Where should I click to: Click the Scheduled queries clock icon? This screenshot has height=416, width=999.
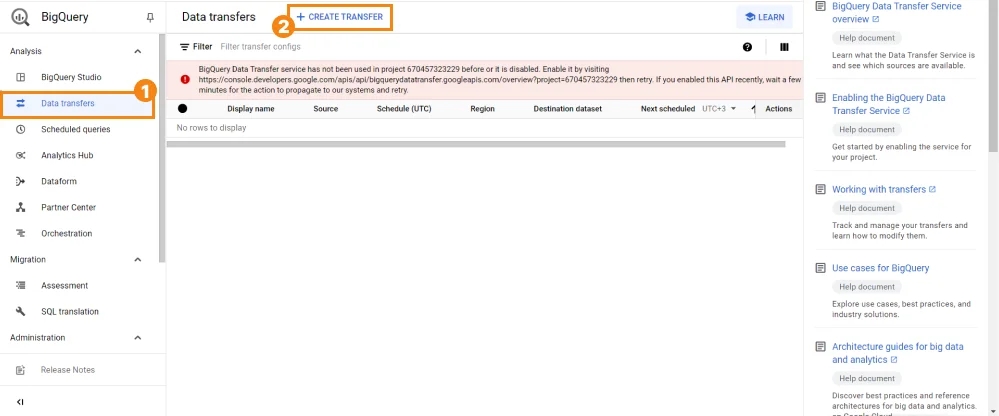point(20,129)
